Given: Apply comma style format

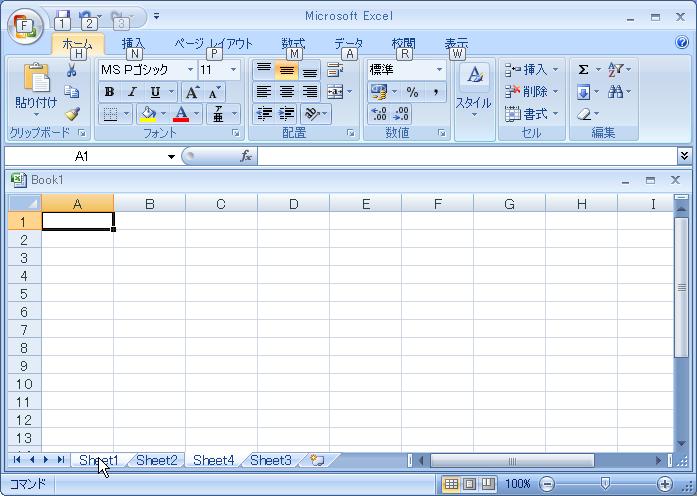Looking at the screenshot, I should click(436, 92).
